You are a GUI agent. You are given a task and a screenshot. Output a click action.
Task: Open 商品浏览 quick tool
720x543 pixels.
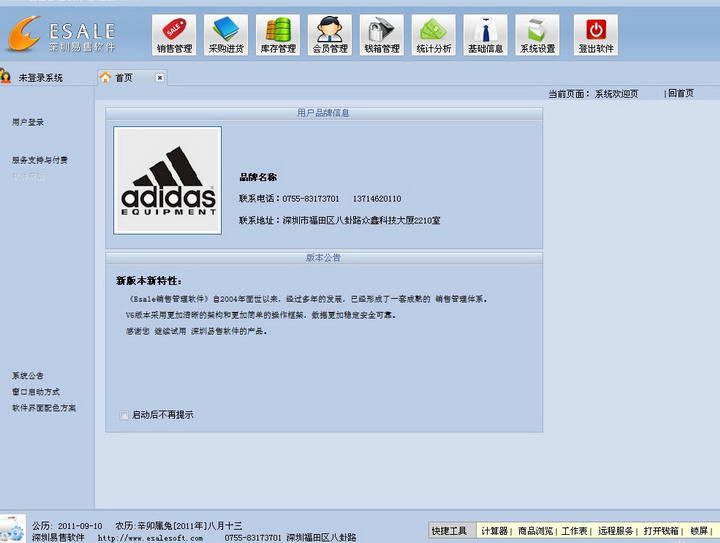click(x=535, y=531)
